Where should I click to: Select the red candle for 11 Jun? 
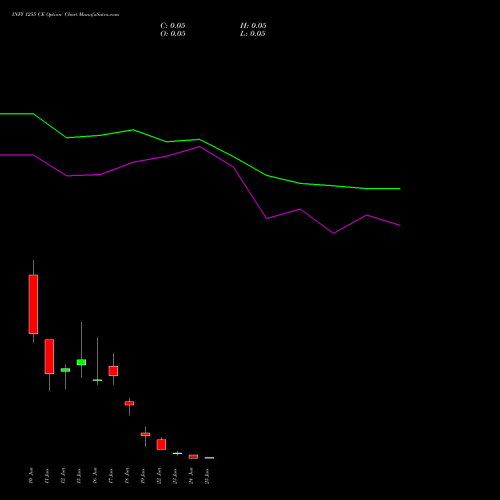point(49,356)
